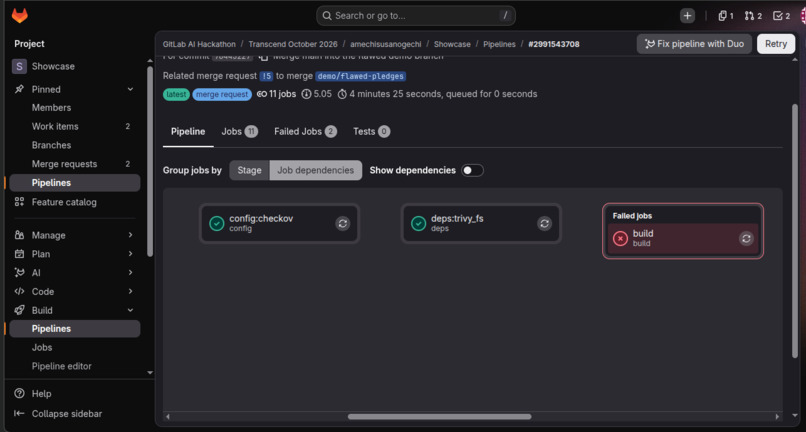This screenshot has width=806, height=432.
Task: Open demo/flawed-pledges branch link
Action: point(360,76)
